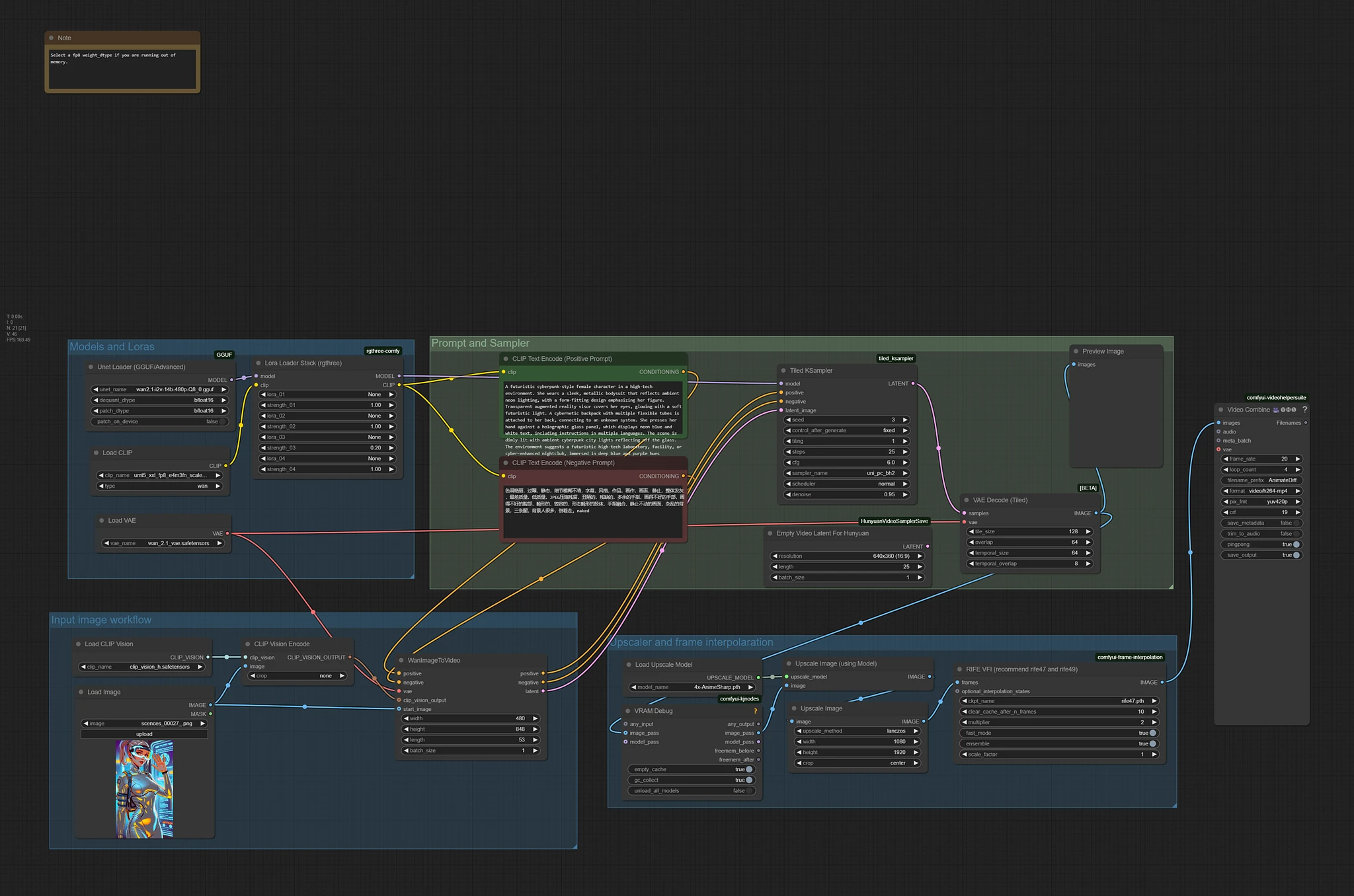
Task: Disable save_output in Video Combine
Action: [x=1261, y=555]
